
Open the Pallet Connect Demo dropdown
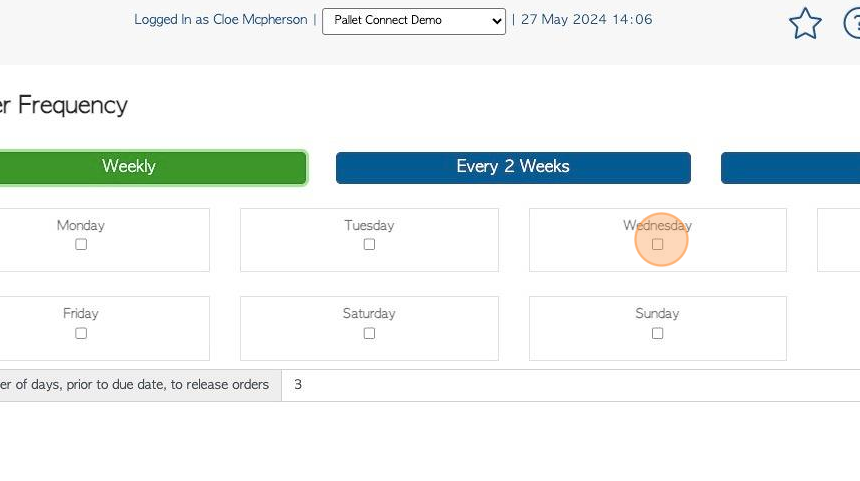pyautogui.click(x=414, y=21)
